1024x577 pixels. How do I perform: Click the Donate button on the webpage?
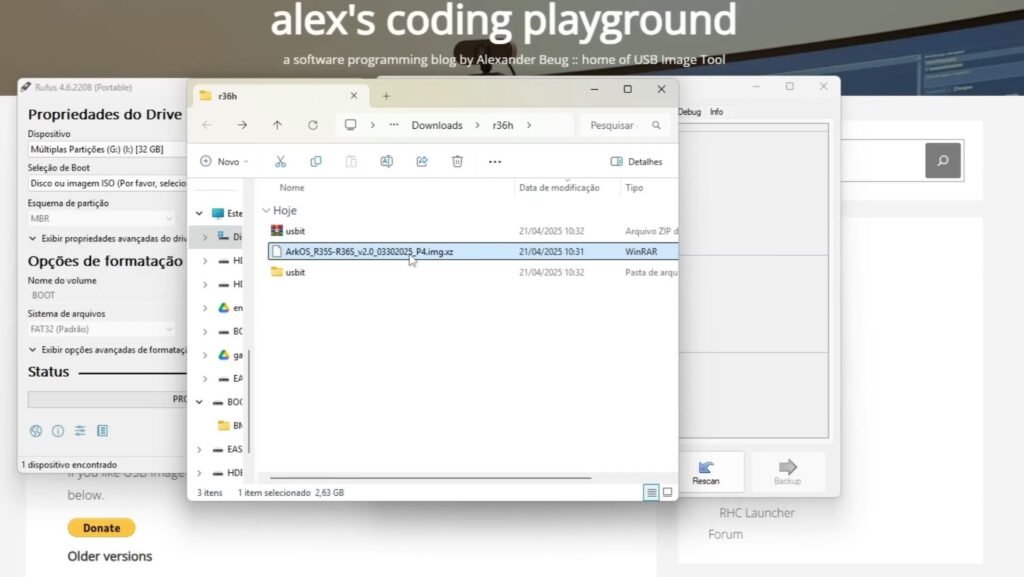101,527
